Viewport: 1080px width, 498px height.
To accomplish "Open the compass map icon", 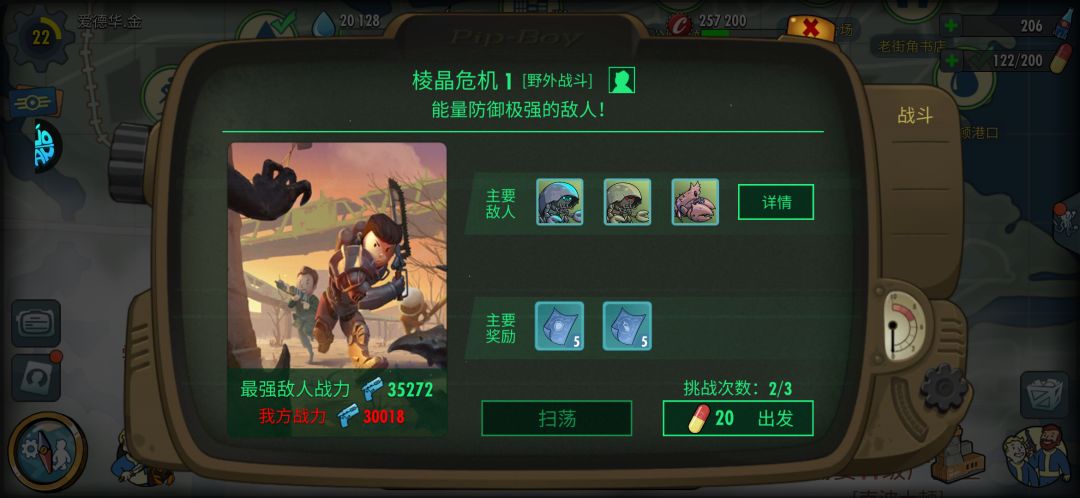I will click(x=46, y=451).
